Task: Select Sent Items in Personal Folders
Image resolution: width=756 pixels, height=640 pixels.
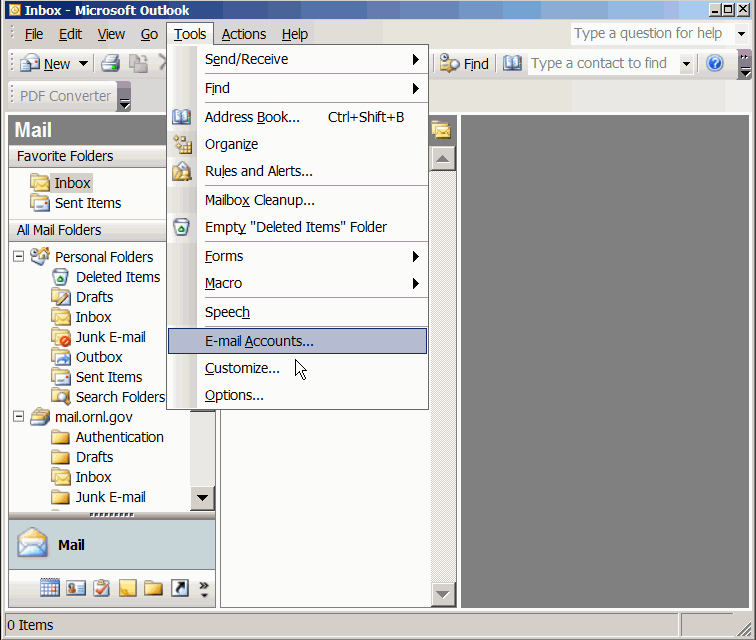Action: [109, 377]
